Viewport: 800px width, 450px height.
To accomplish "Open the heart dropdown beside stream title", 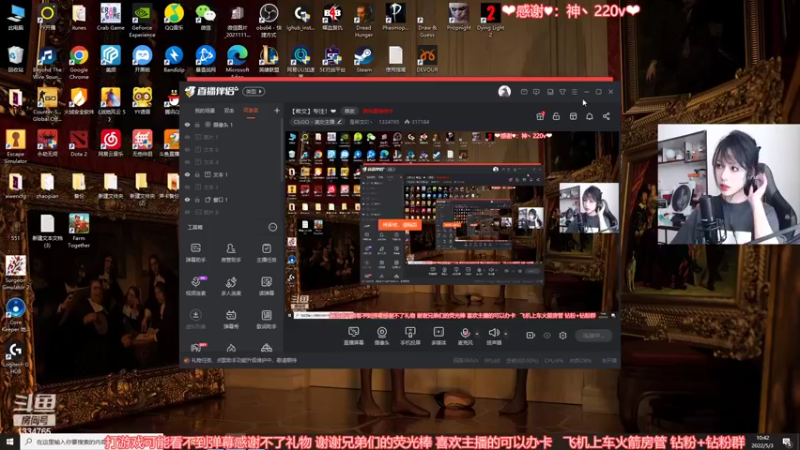I will click(x=334, y=111).
